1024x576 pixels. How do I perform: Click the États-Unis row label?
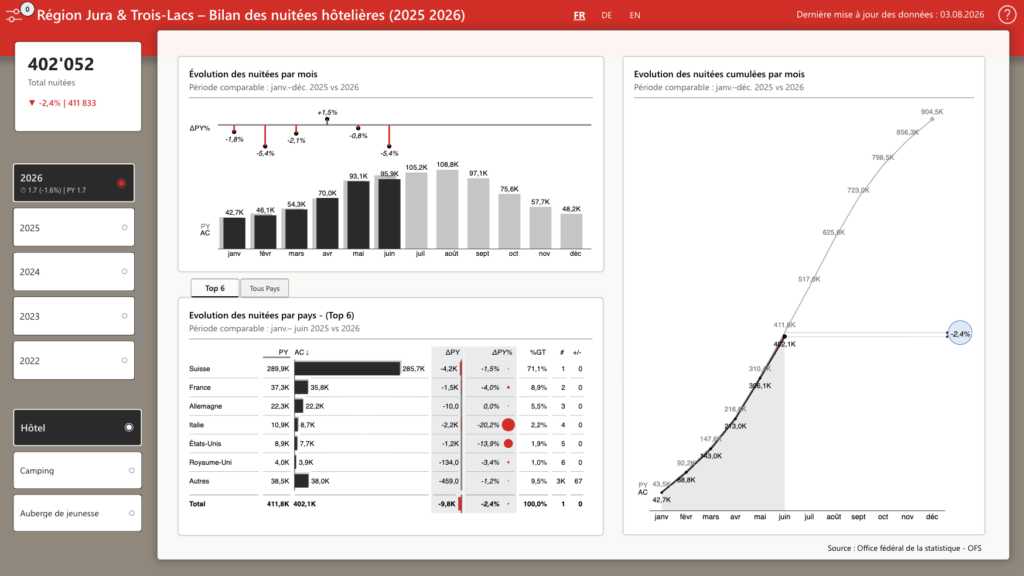pos(205,443)
